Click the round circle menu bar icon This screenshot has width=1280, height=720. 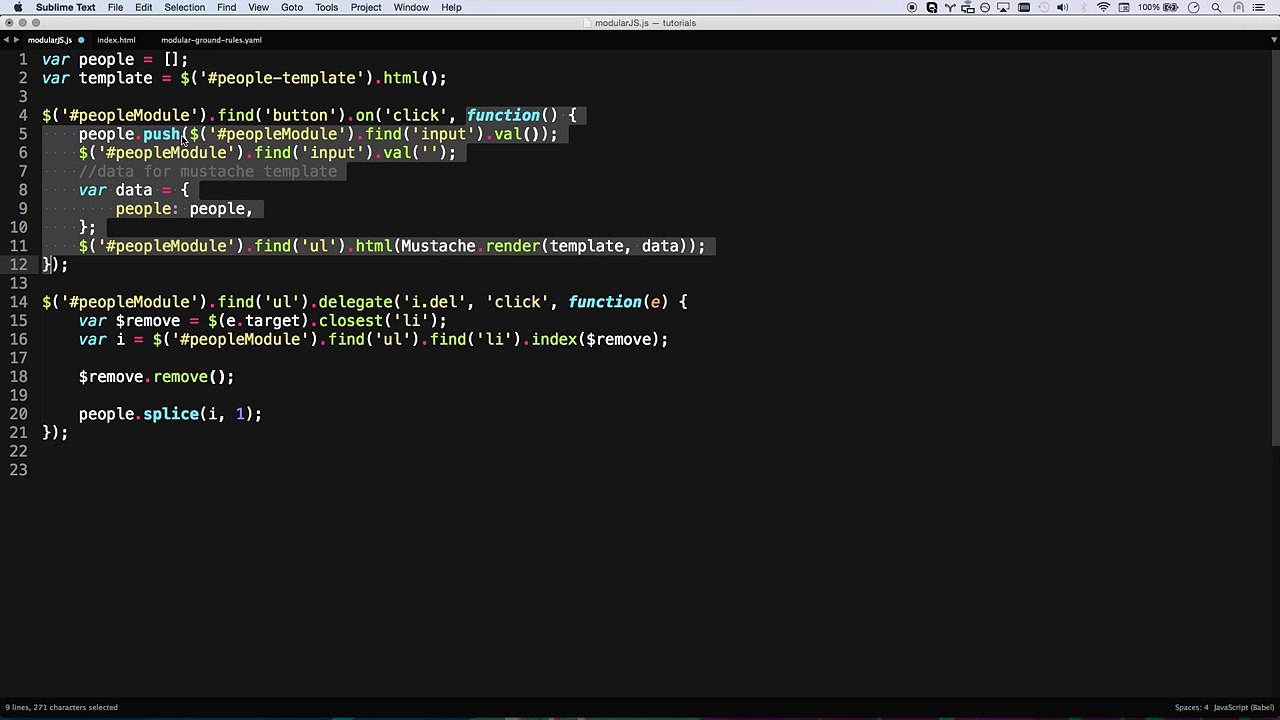pos(985,7)
